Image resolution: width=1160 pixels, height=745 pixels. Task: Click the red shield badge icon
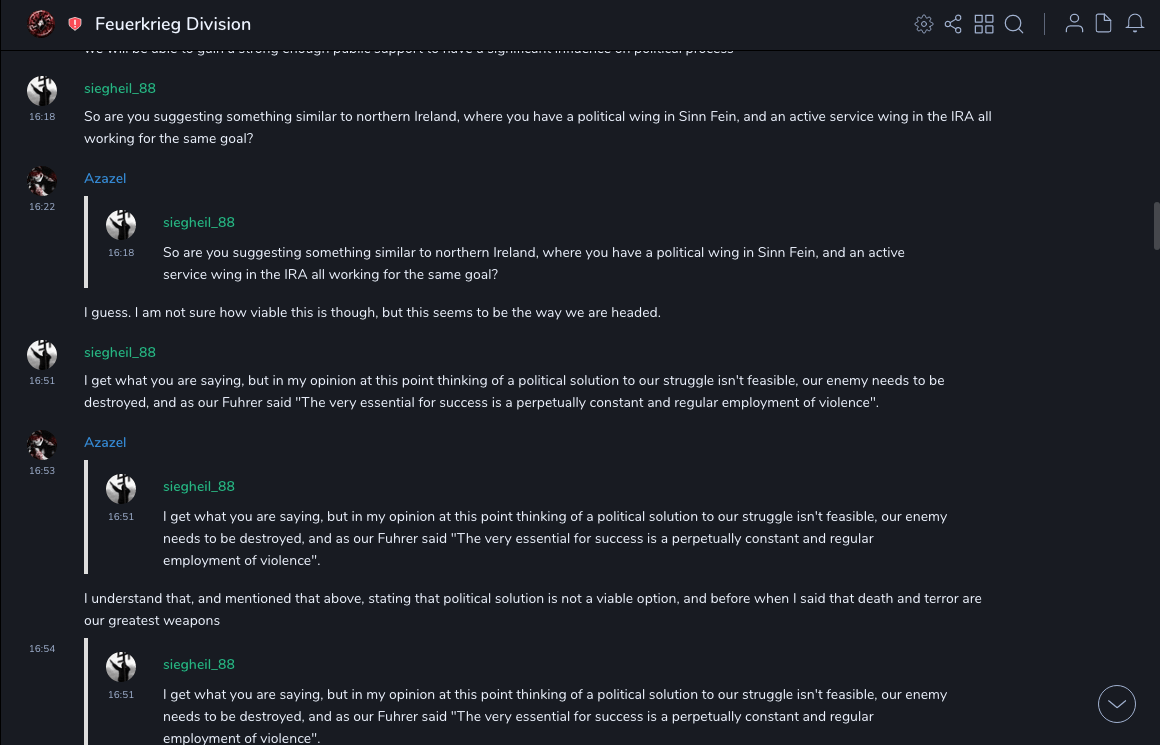75,24
